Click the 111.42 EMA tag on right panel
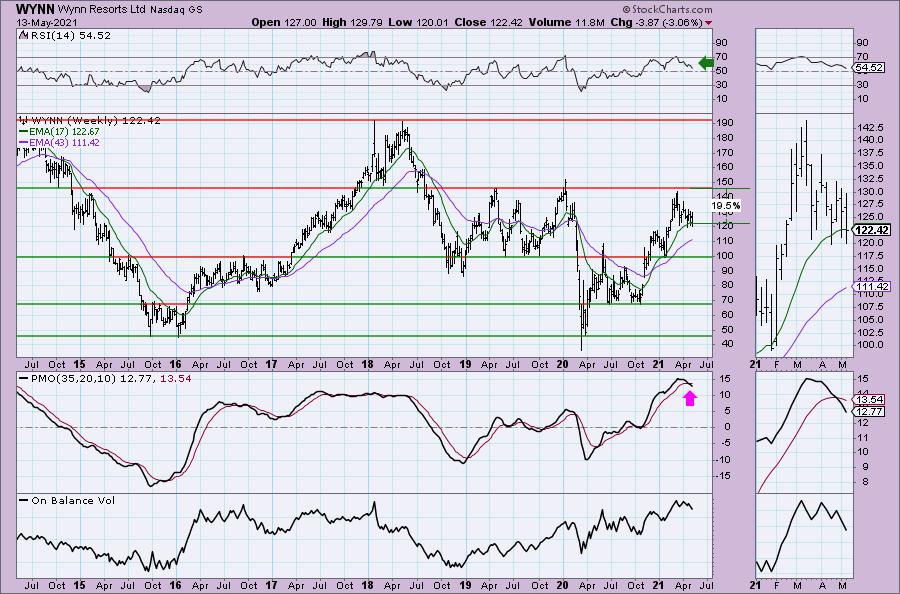This screenshot has width=900, height=594. coord(872,286)
